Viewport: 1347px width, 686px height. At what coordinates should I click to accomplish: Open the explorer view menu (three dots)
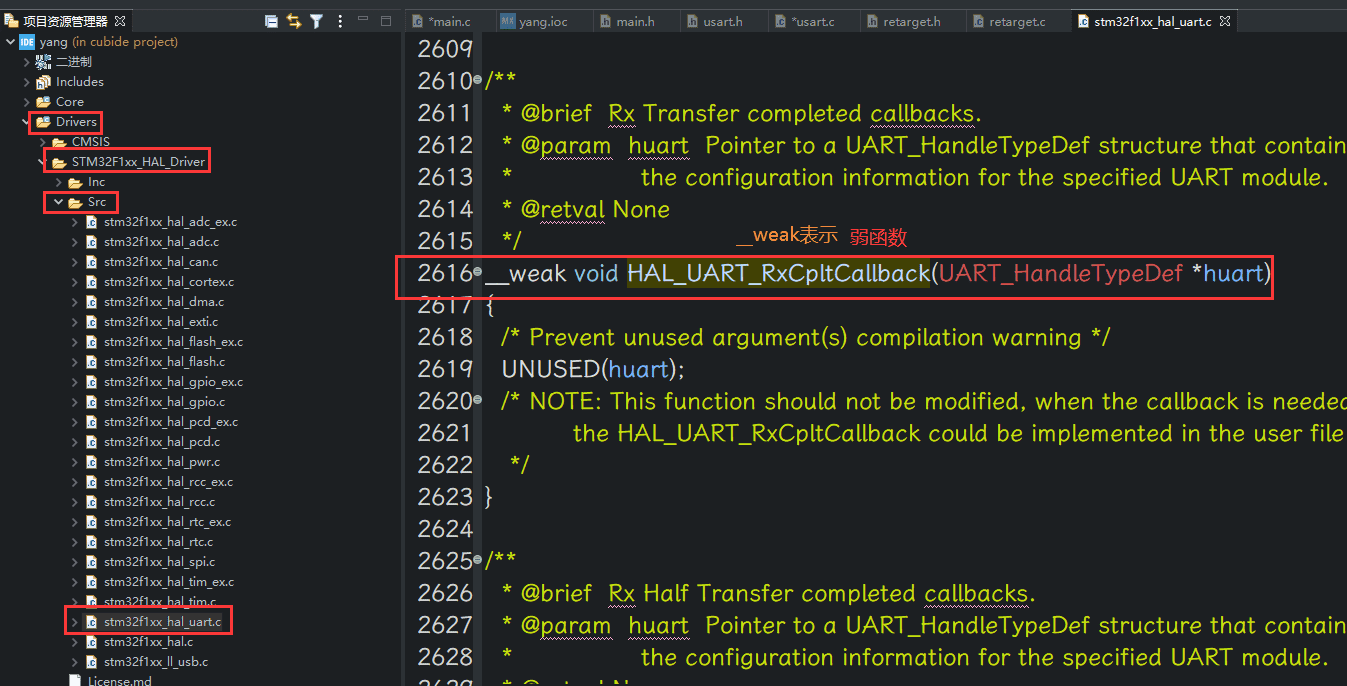tap(340, 21)
